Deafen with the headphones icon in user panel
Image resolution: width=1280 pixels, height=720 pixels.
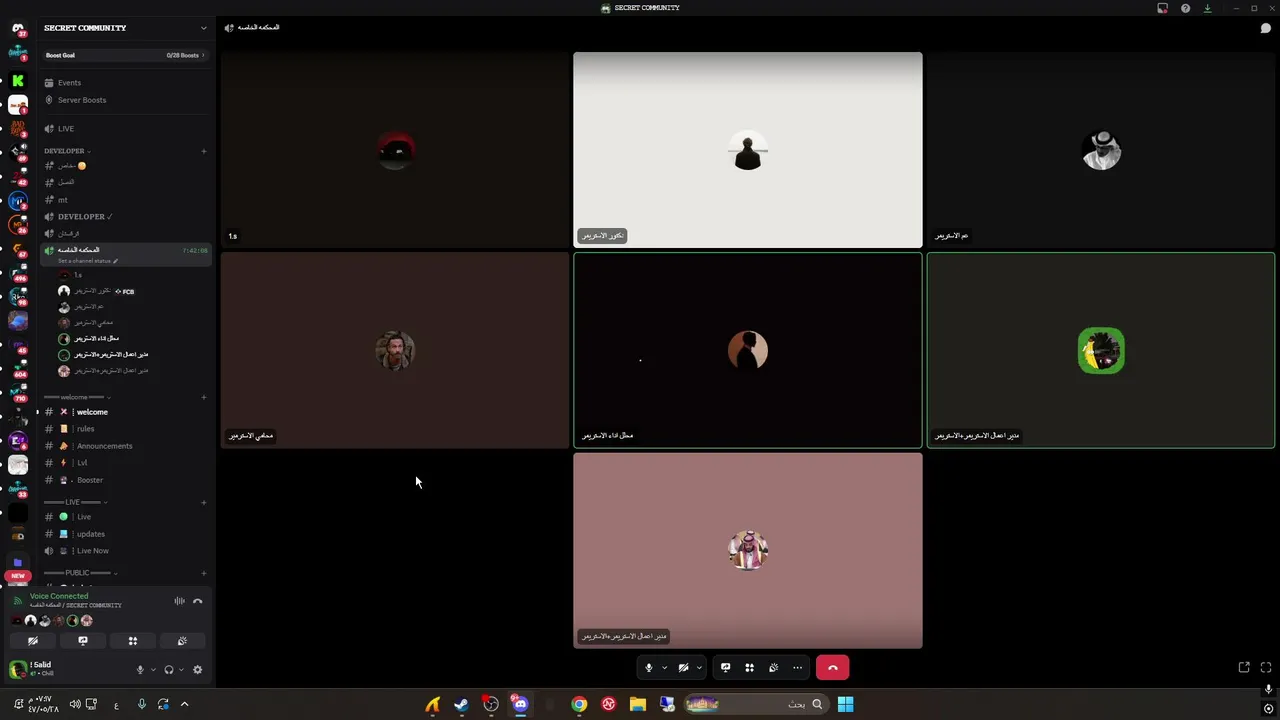[169, 670]
